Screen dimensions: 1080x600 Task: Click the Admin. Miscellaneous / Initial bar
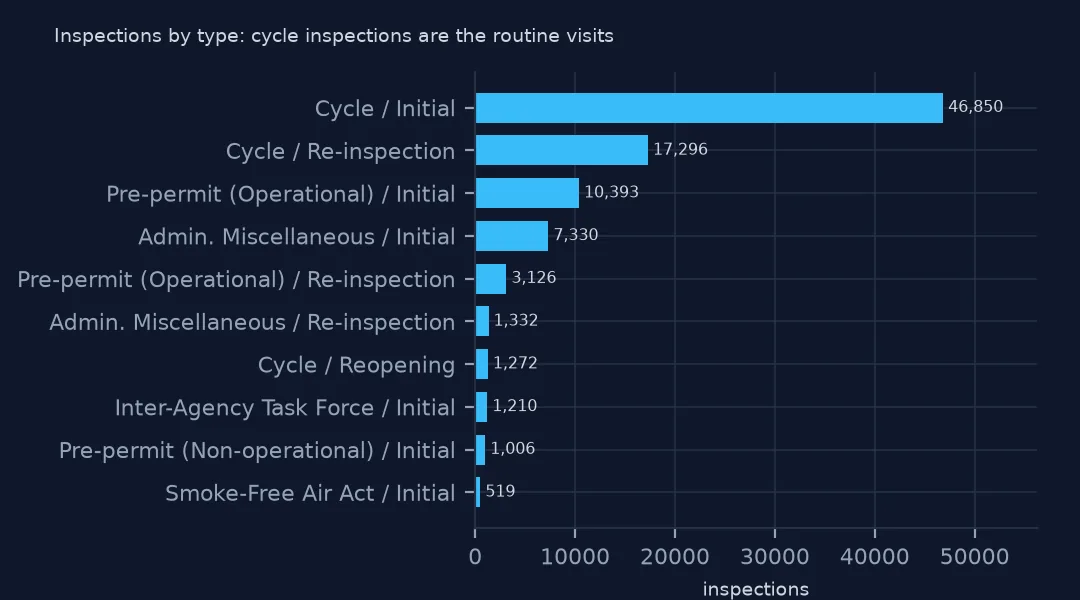512,236
